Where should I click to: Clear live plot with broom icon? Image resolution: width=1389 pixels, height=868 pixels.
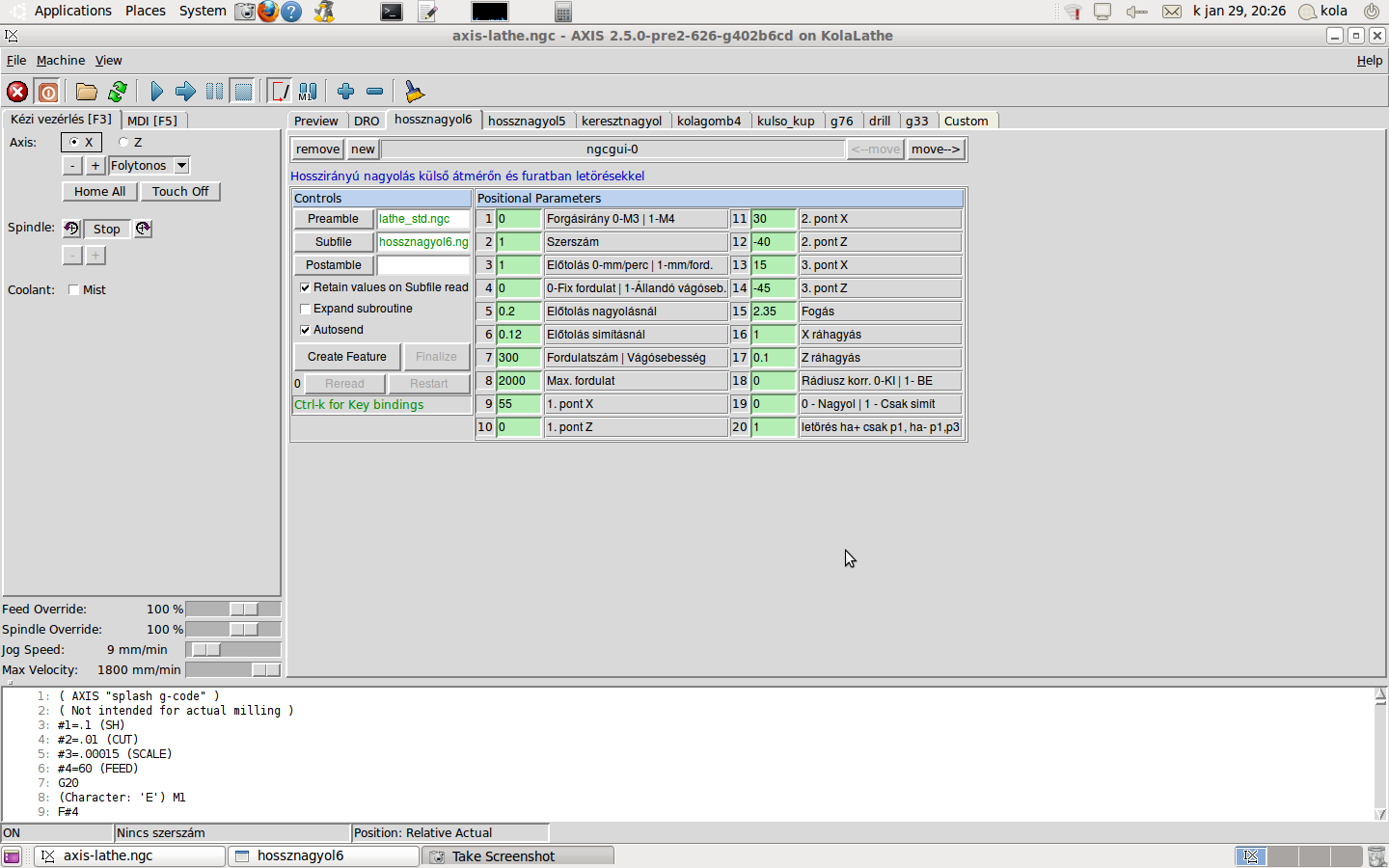(414, 92)
